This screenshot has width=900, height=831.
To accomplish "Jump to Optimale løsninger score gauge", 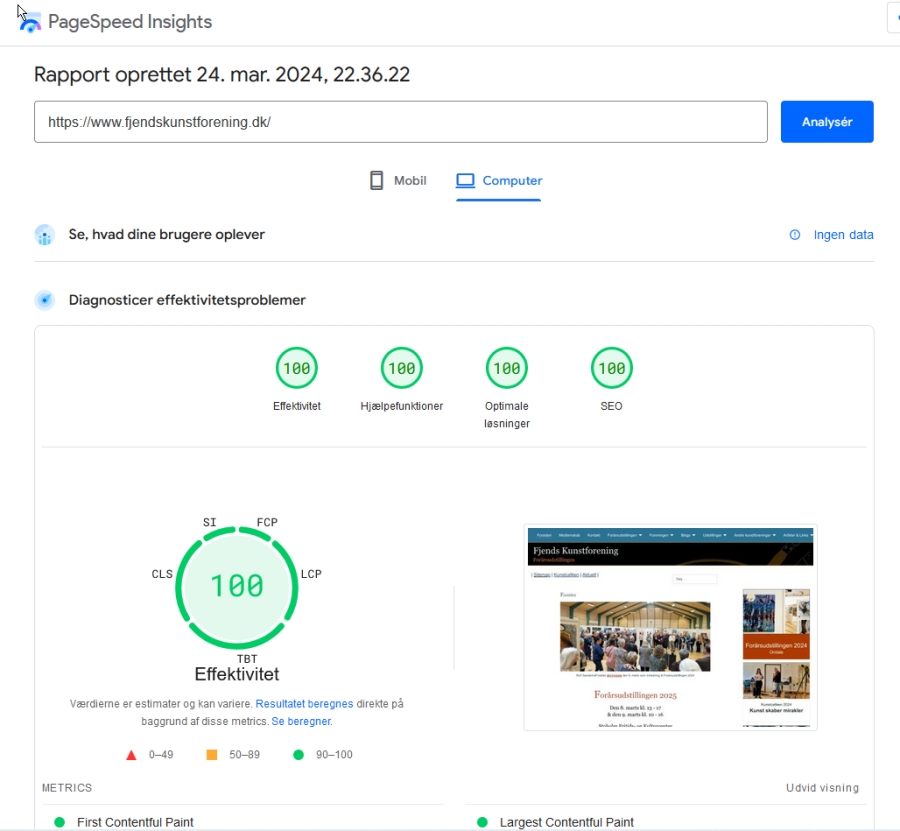I will tap(507, 368).
